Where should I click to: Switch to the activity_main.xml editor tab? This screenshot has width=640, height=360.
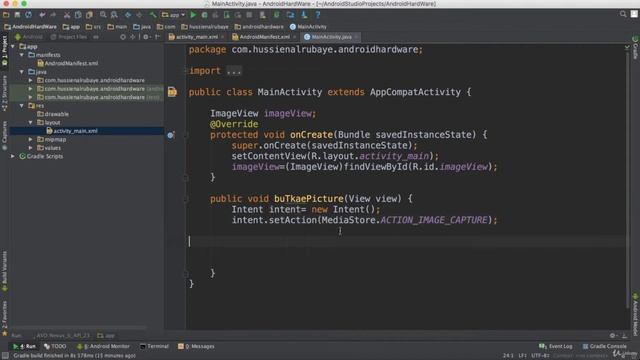pos(194,37)
